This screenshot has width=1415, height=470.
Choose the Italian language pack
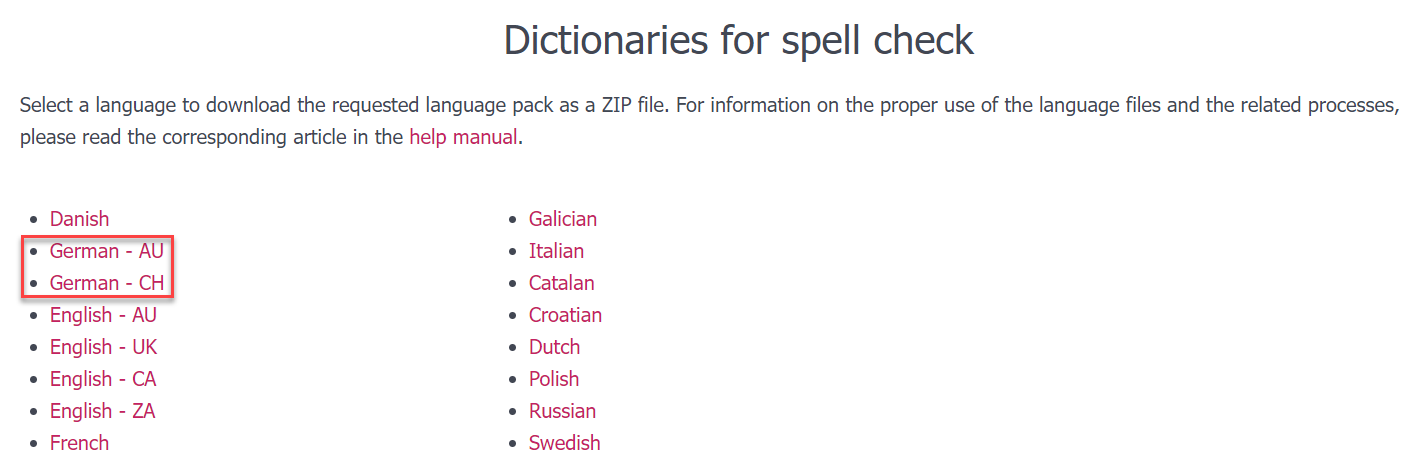[x=557, y=251]
